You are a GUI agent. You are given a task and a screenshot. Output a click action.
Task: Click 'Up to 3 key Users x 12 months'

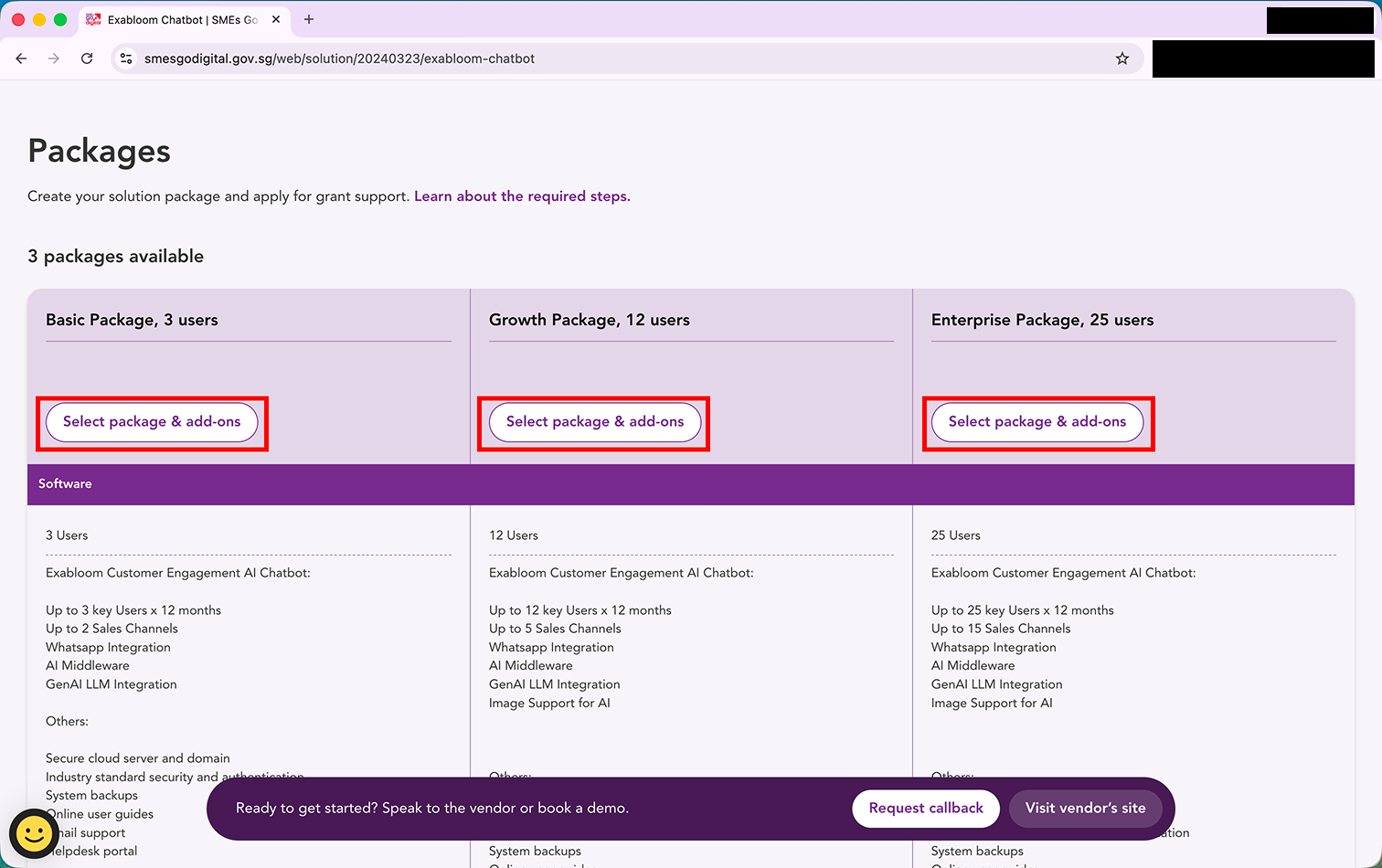133,610
